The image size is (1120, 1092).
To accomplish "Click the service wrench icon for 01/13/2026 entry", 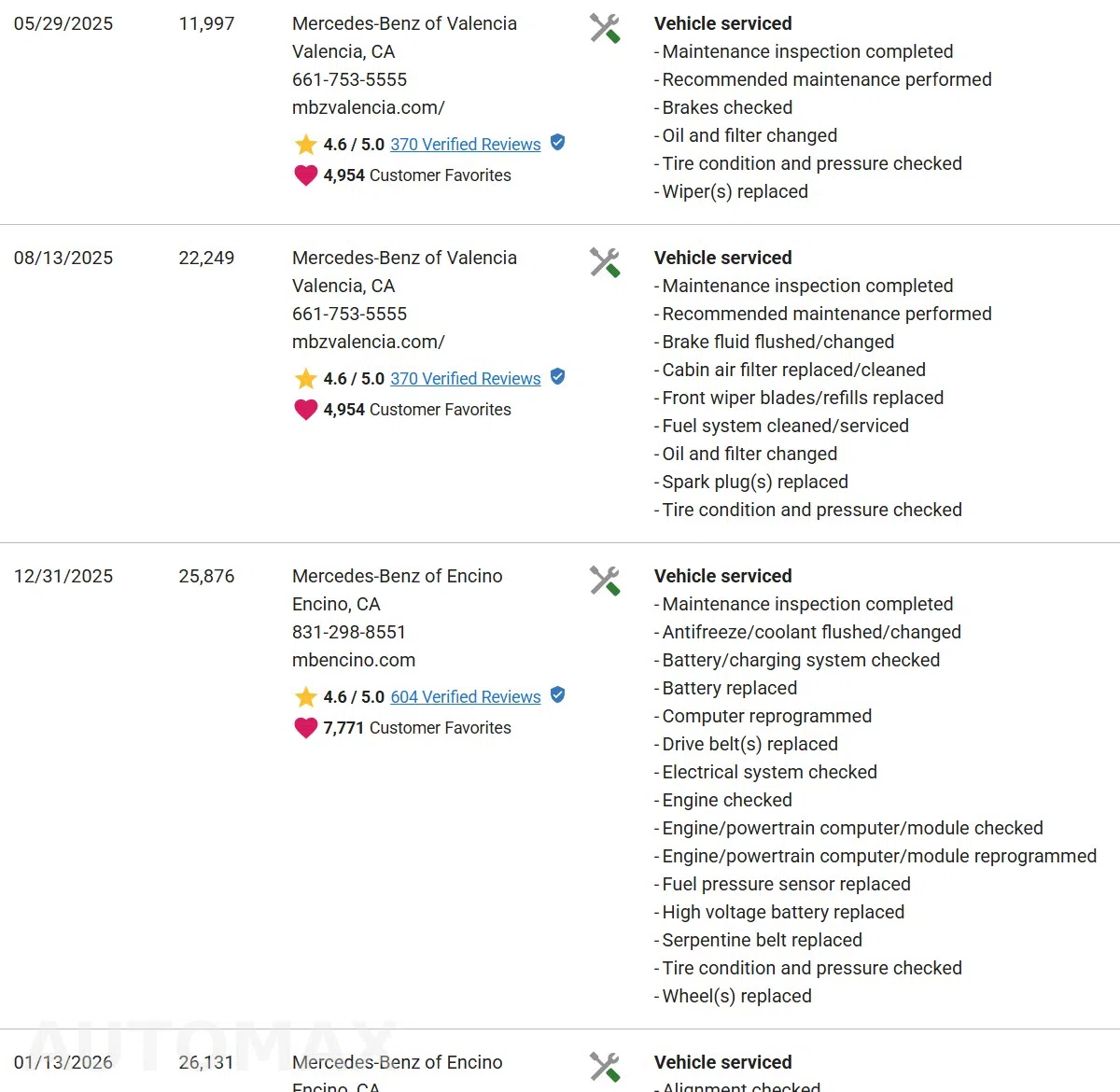I will [x=605, y=1067].
